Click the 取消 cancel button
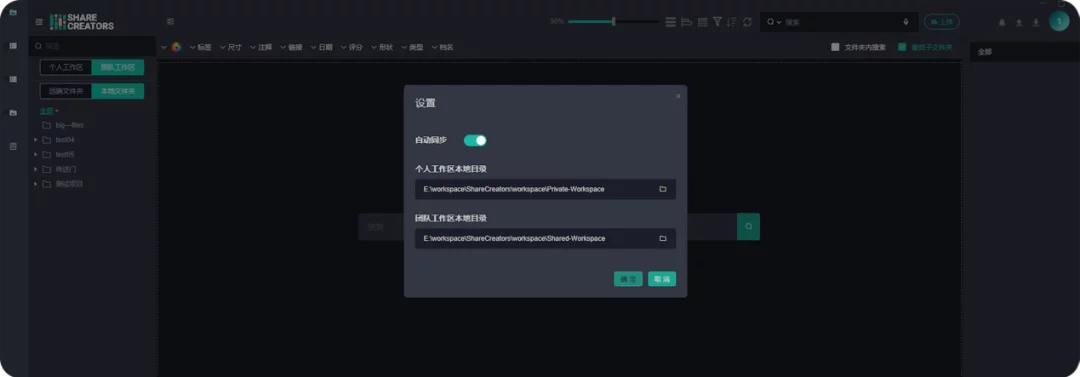 tap(662, 279)
